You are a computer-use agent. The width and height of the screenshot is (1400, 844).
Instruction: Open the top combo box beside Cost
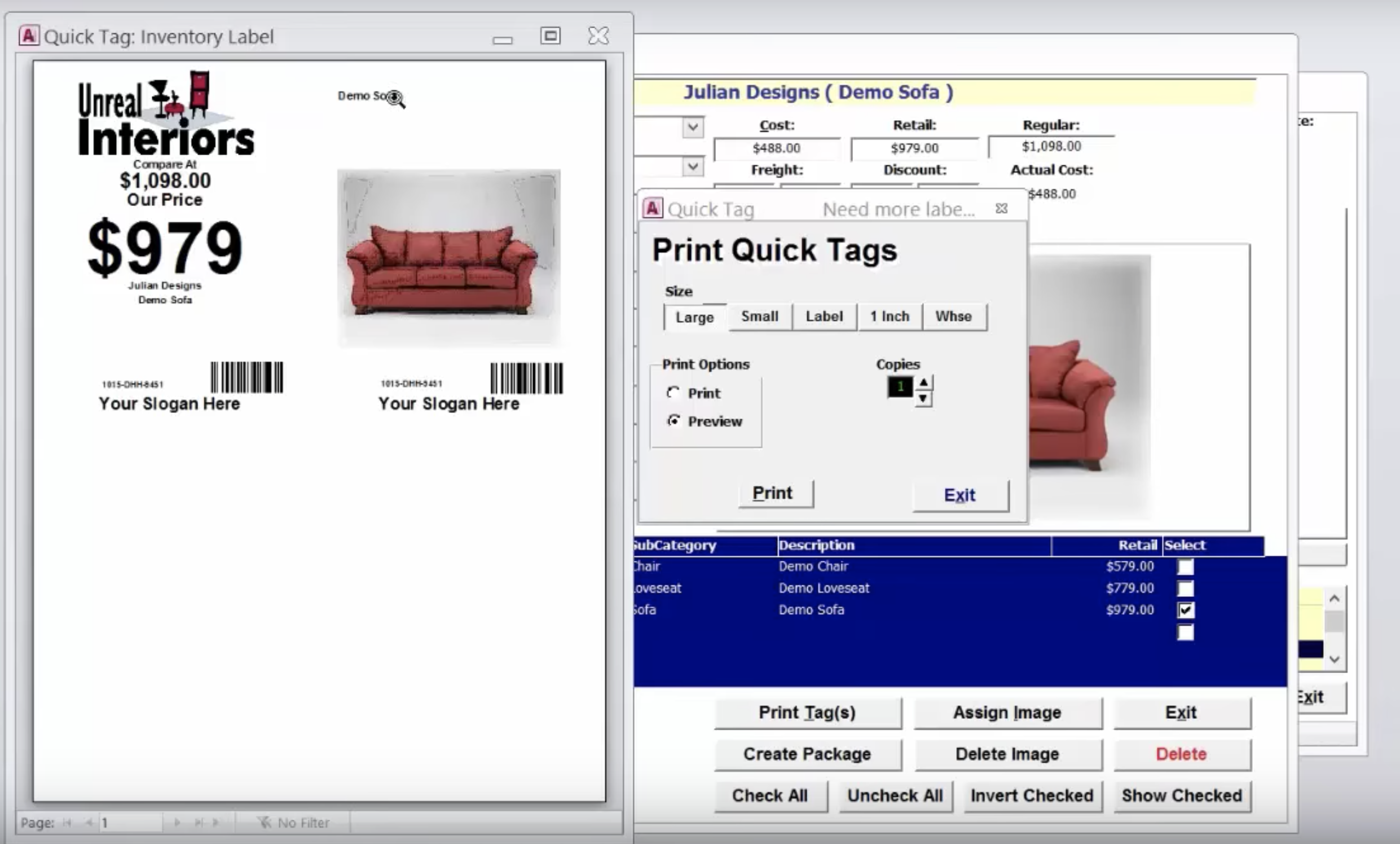(x=692, y=127)
